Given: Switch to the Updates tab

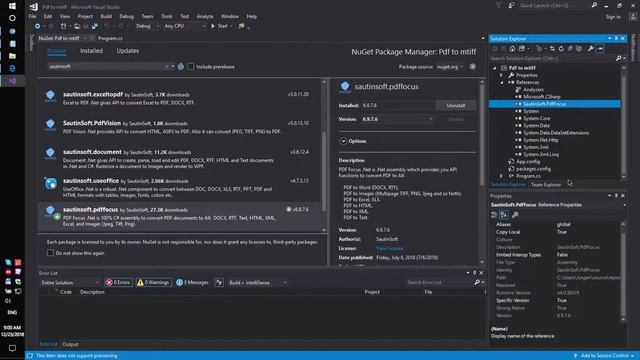Looking at the screenshot, I should (128, 51).
